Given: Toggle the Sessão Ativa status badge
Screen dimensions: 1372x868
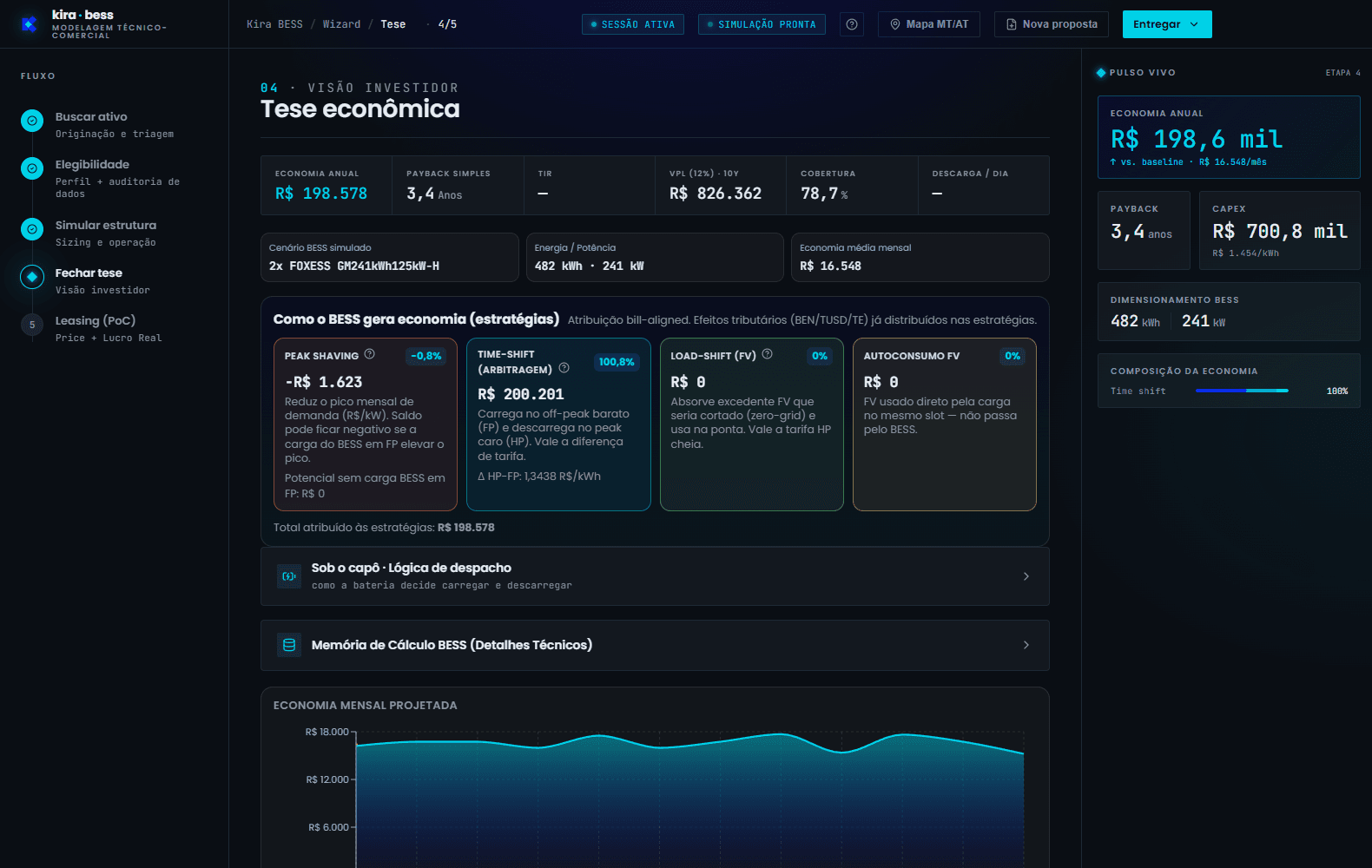Looking at the screenshot, I should point(633,24).
